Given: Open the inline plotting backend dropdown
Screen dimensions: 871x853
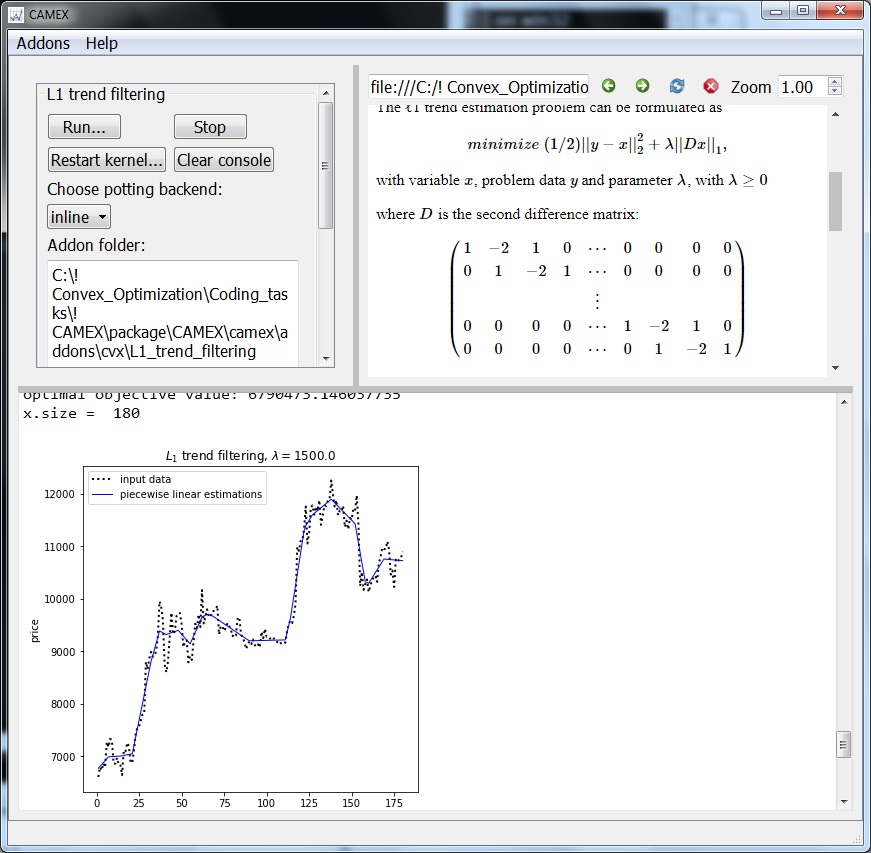Looking at the screenshot, I should (79, 217).
